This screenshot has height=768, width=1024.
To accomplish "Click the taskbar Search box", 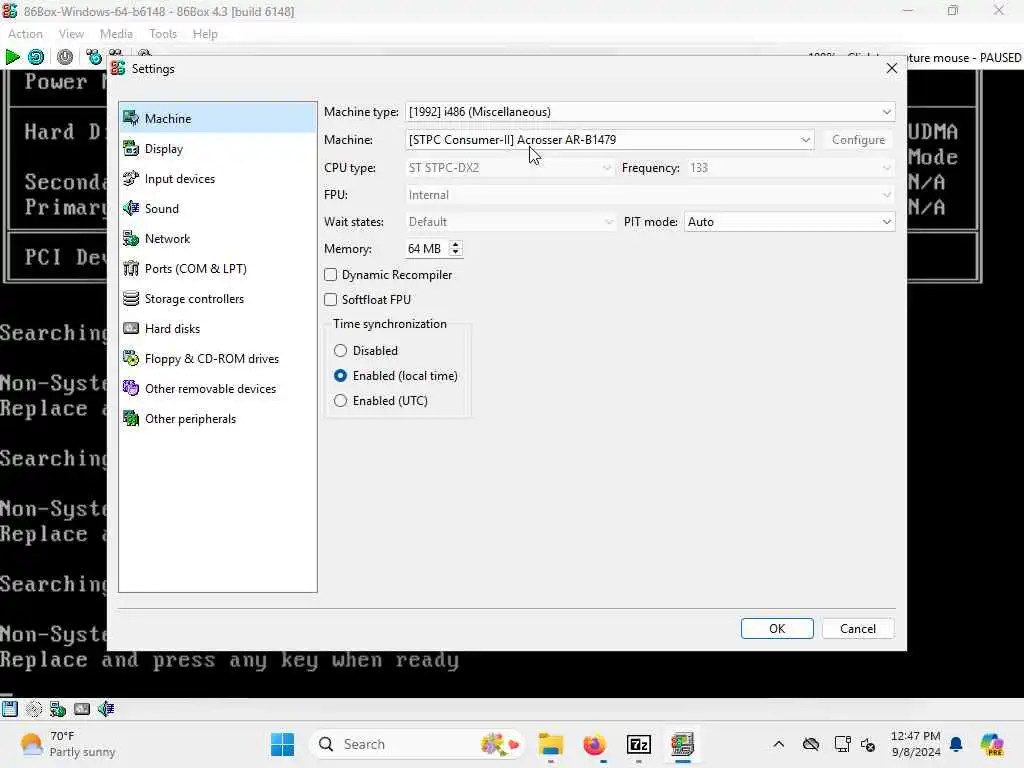I will click(417, 744).
